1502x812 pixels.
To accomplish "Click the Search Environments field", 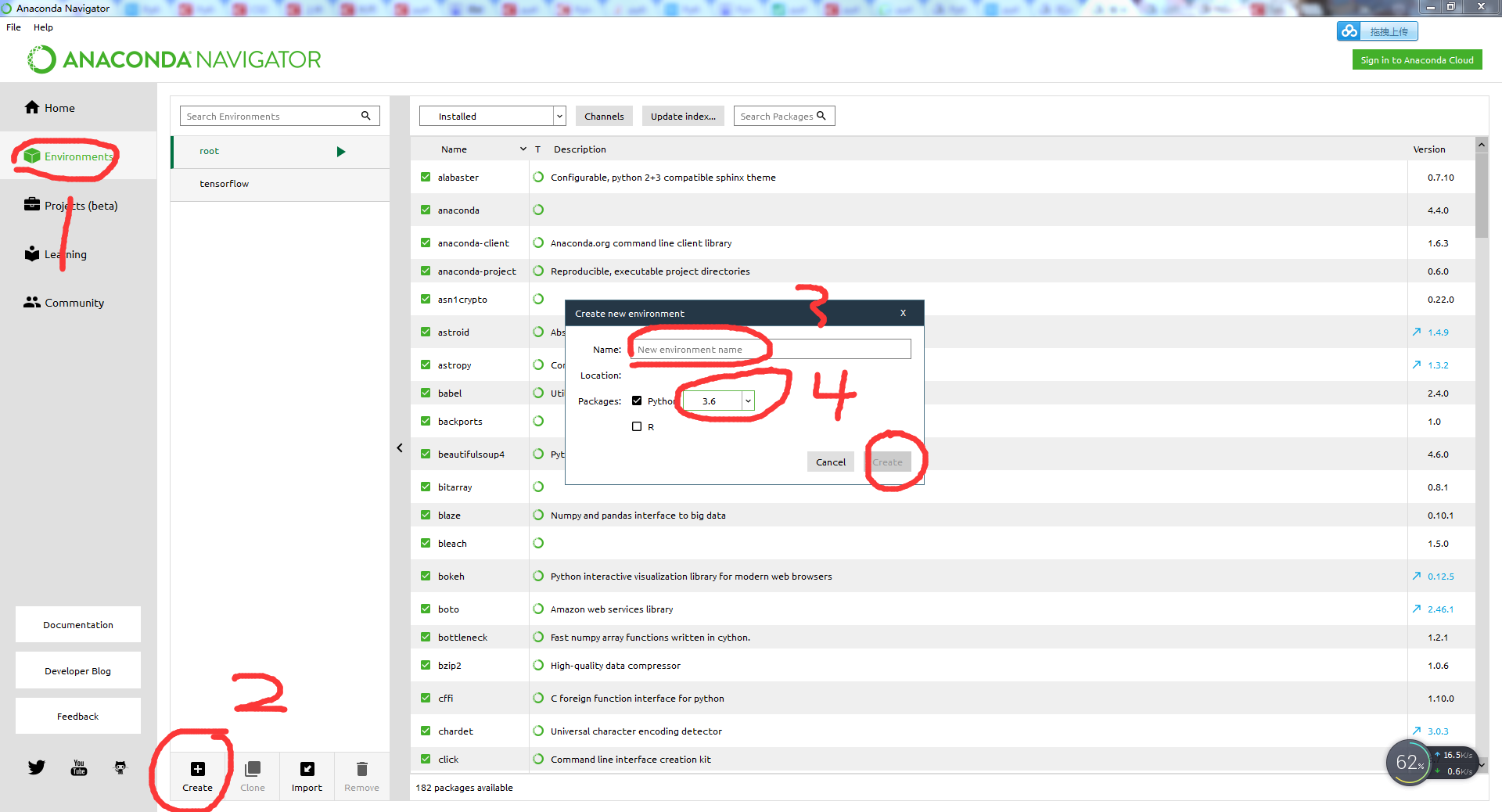I will [280, 116].
